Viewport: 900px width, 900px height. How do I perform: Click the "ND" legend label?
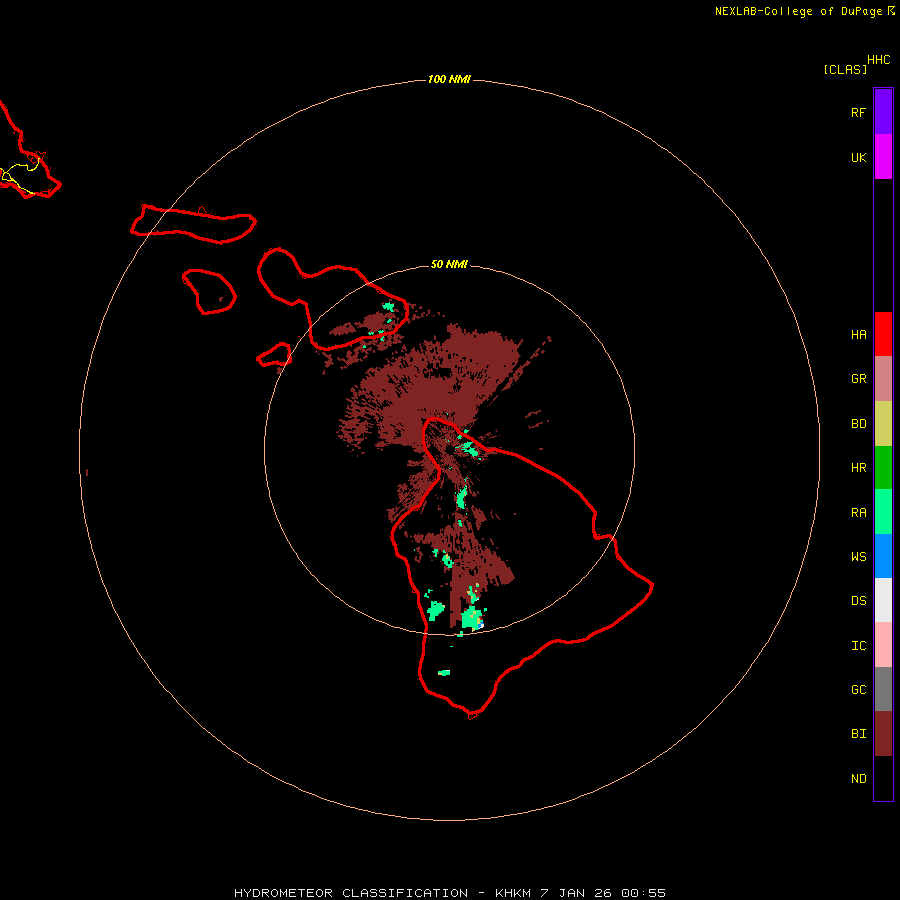point(858,779)
